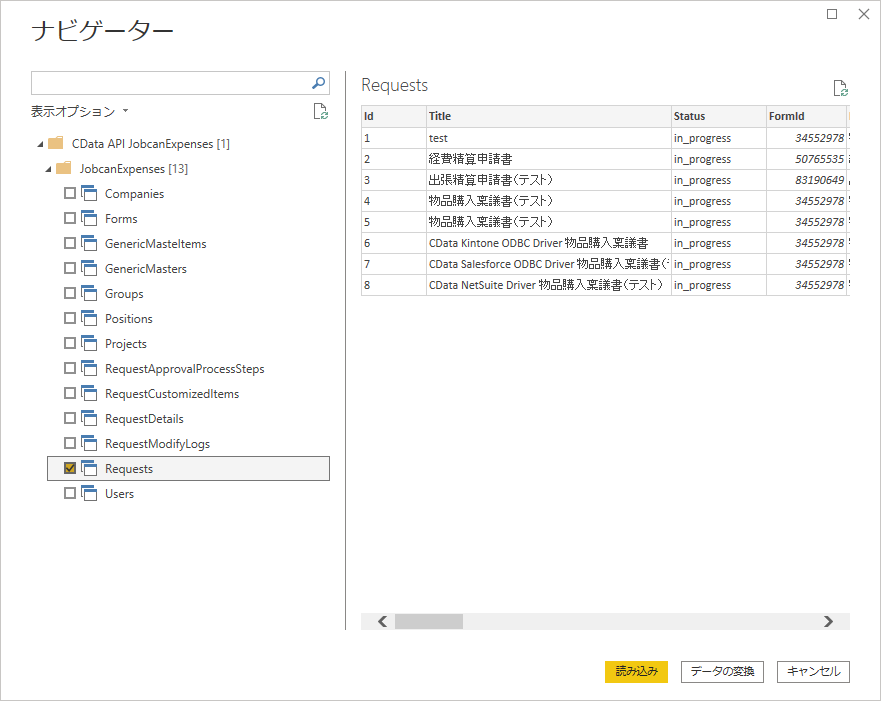
Task: Select the GenericMasters tree item
Action: pyautogui.click(x=146, y=268)
